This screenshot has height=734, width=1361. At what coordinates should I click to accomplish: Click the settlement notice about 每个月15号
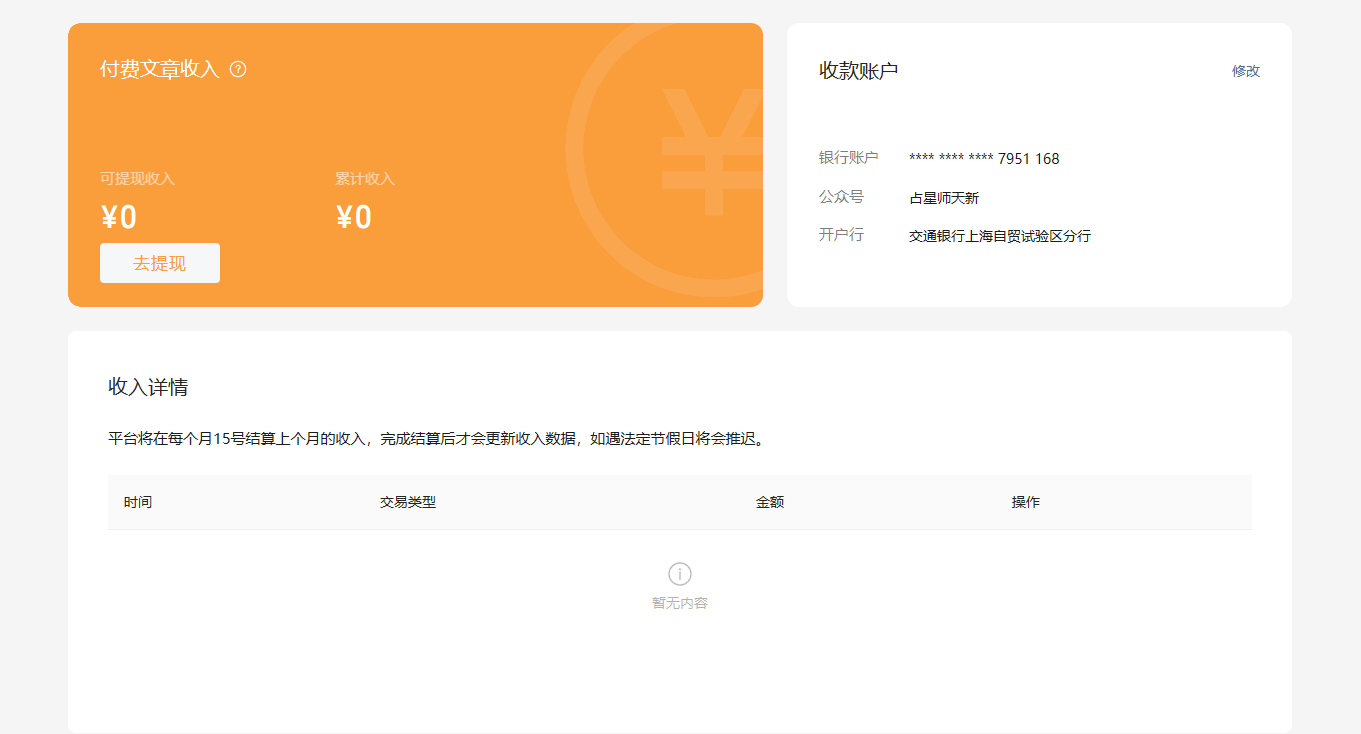pos(438,439)
